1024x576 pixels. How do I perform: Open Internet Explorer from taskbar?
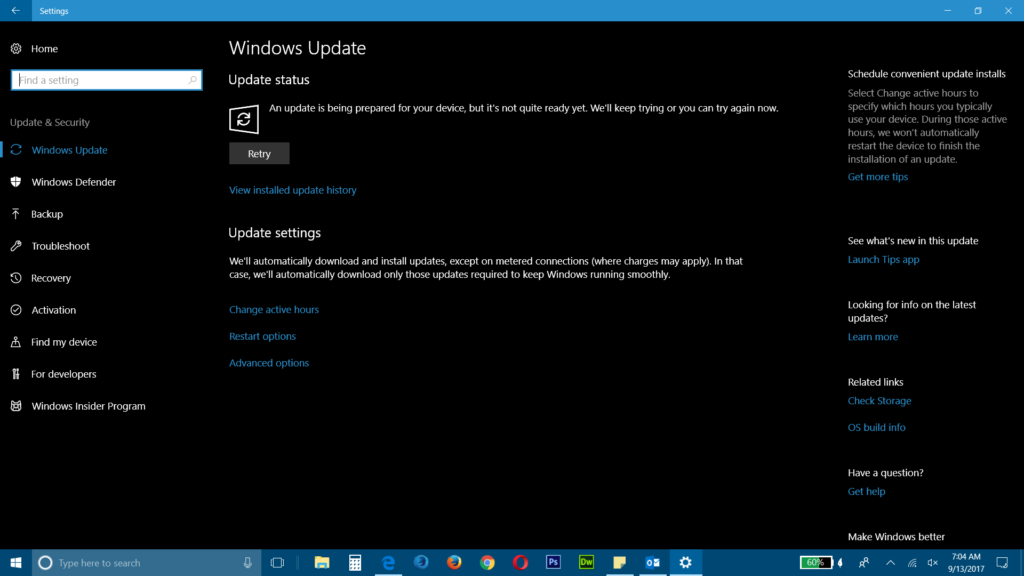click(x=421, y=562)
